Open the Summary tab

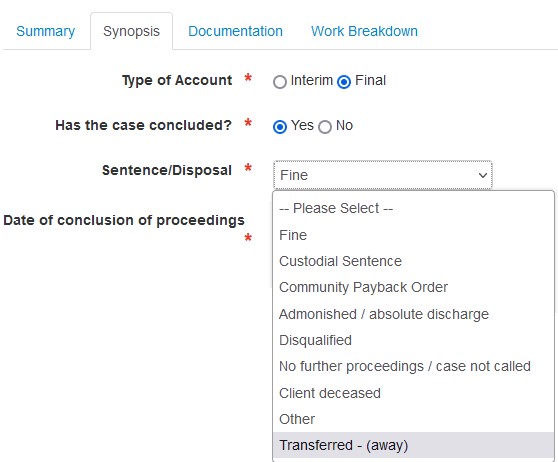pos(46,31)
